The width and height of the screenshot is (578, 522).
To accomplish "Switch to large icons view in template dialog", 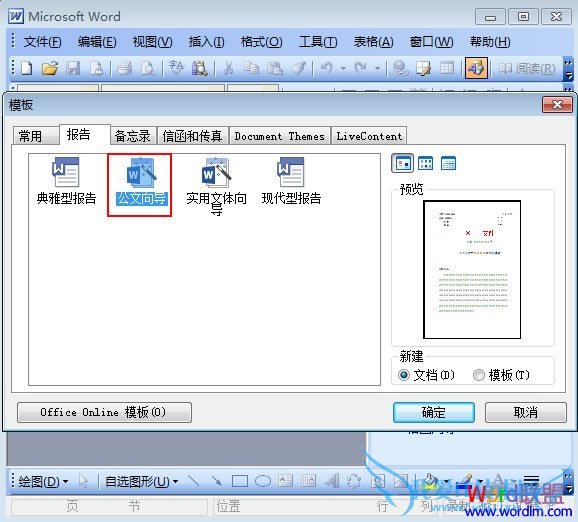I will tap(403, 163).
